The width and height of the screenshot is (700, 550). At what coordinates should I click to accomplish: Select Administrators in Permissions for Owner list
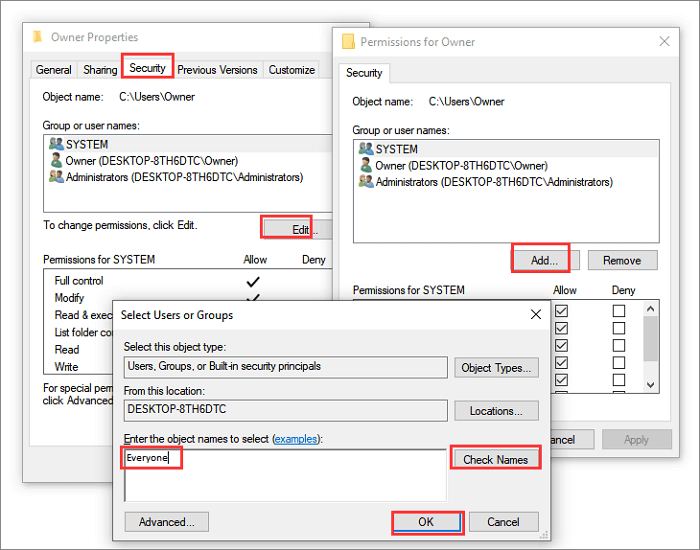pyautogui.click(x=493, y=182)
